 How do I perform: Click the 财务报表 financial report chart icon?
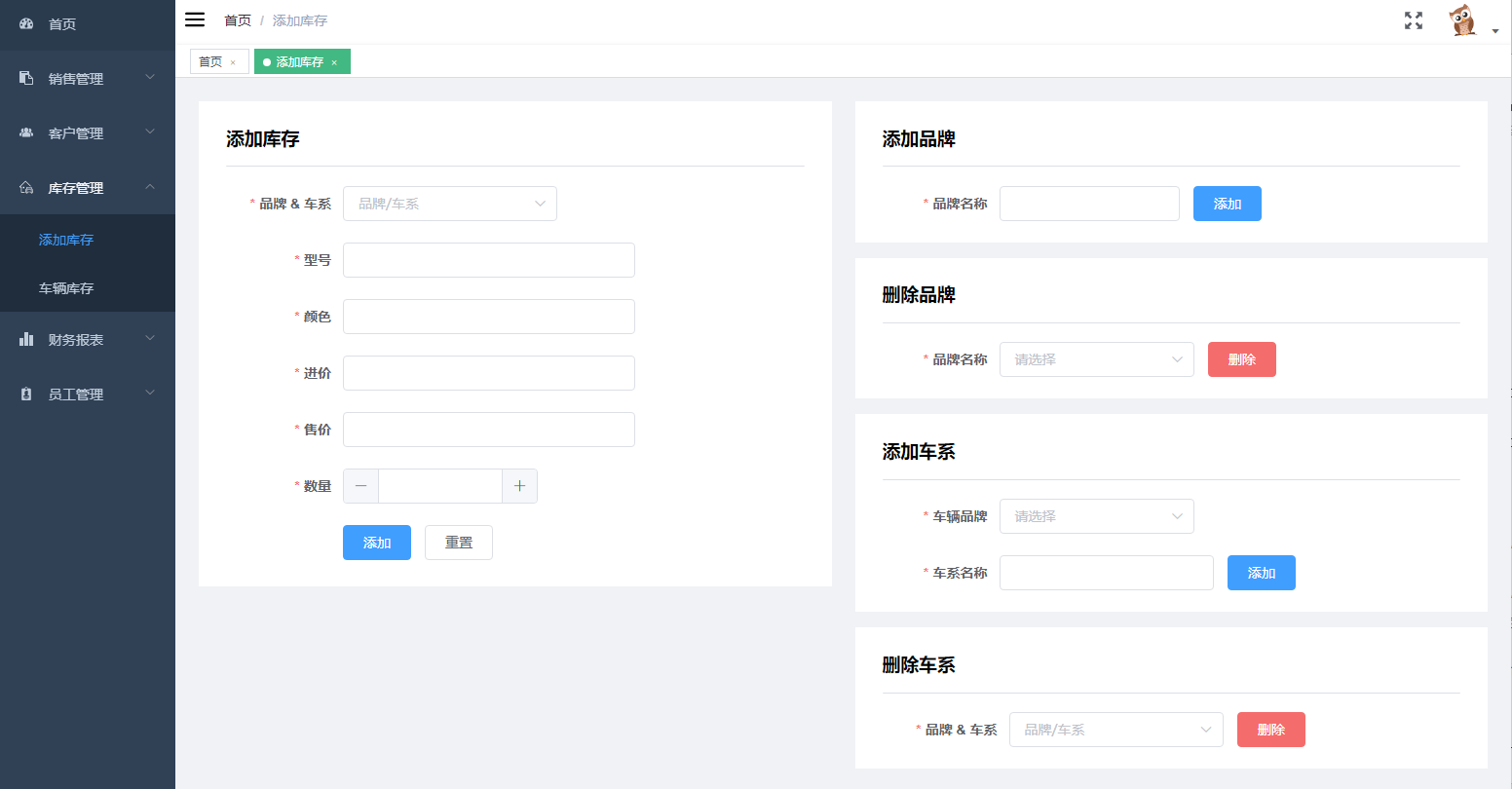[x=24, y=338]
